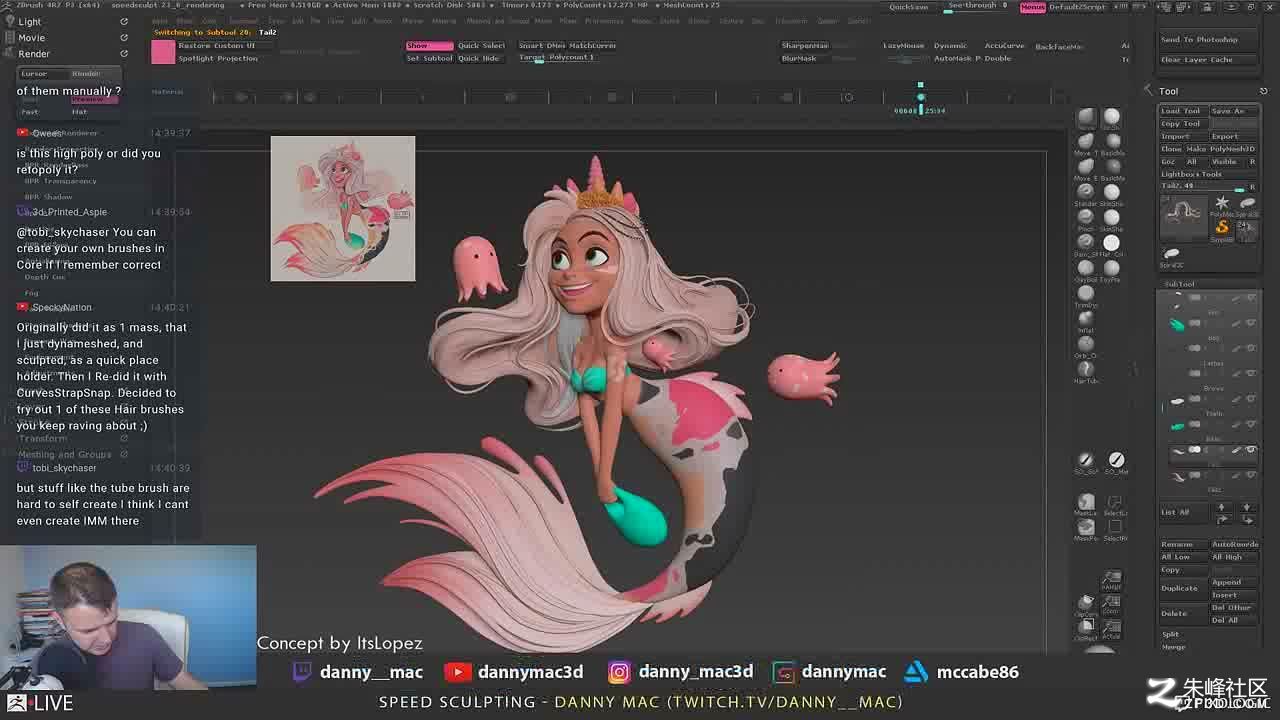Toggle the Dynamic button

pos(950,46)
